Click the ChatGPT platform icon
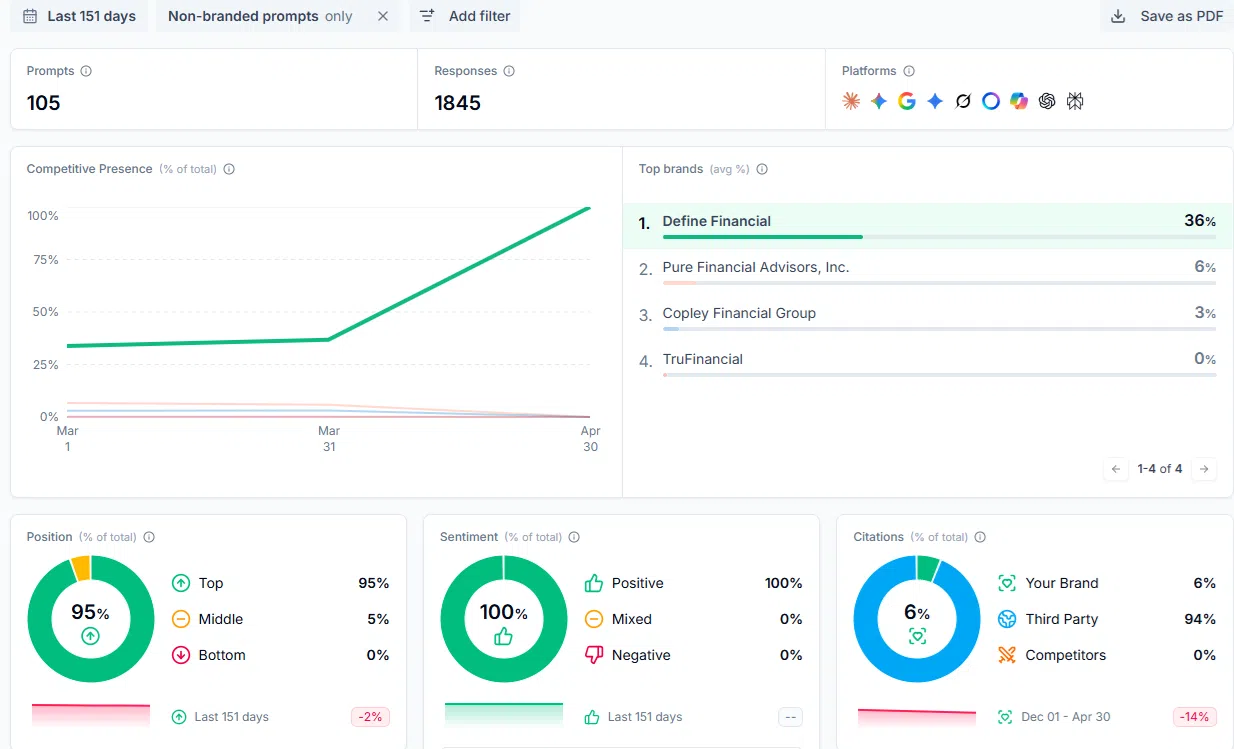1234x749 pixels. [1047, 101]
